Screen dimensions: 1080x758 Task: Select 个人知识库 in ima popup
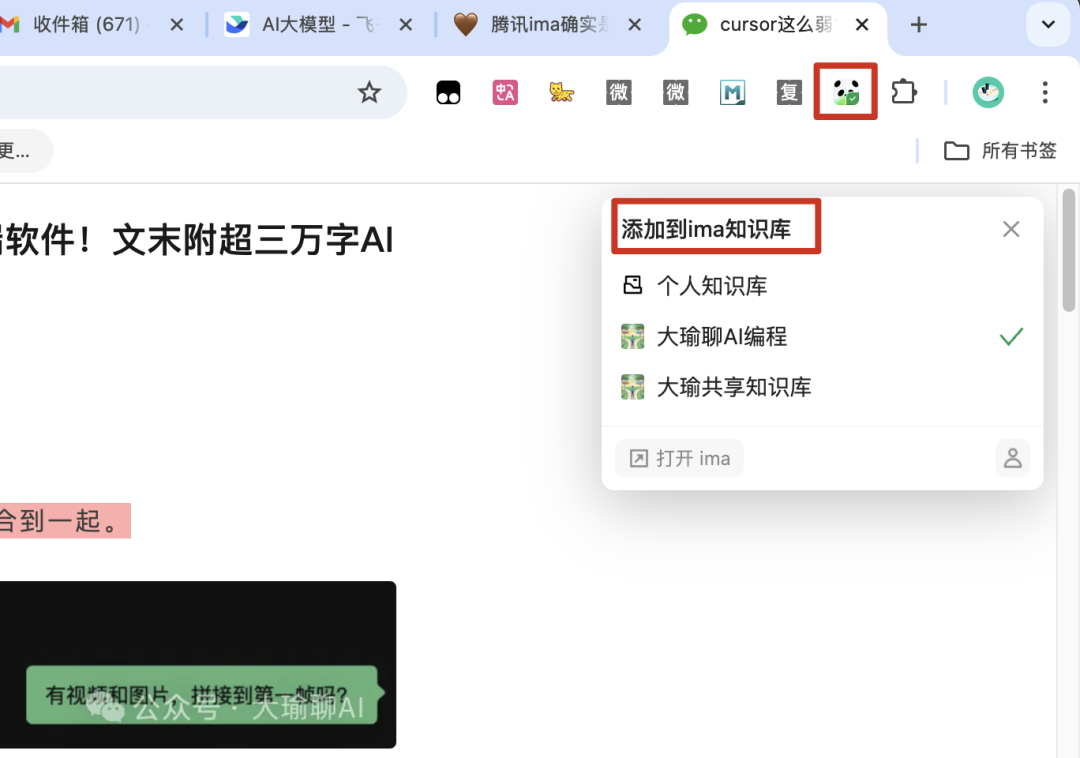(x=822, y=286)
